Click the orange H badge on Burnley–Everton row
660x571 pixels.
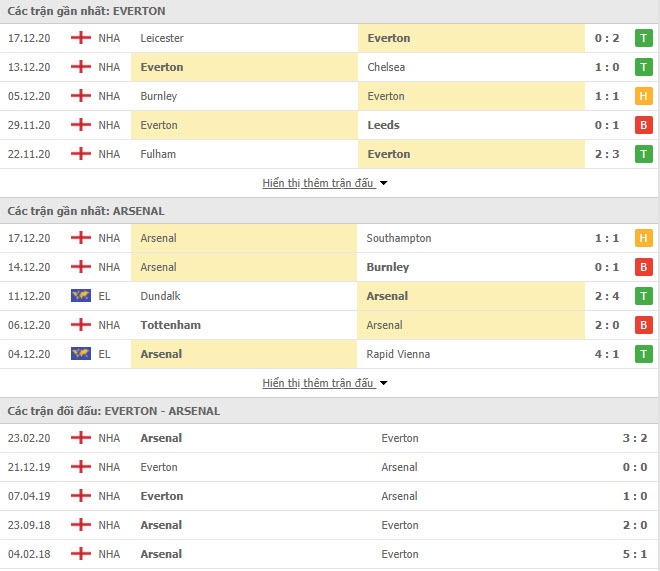coord(644,96)
